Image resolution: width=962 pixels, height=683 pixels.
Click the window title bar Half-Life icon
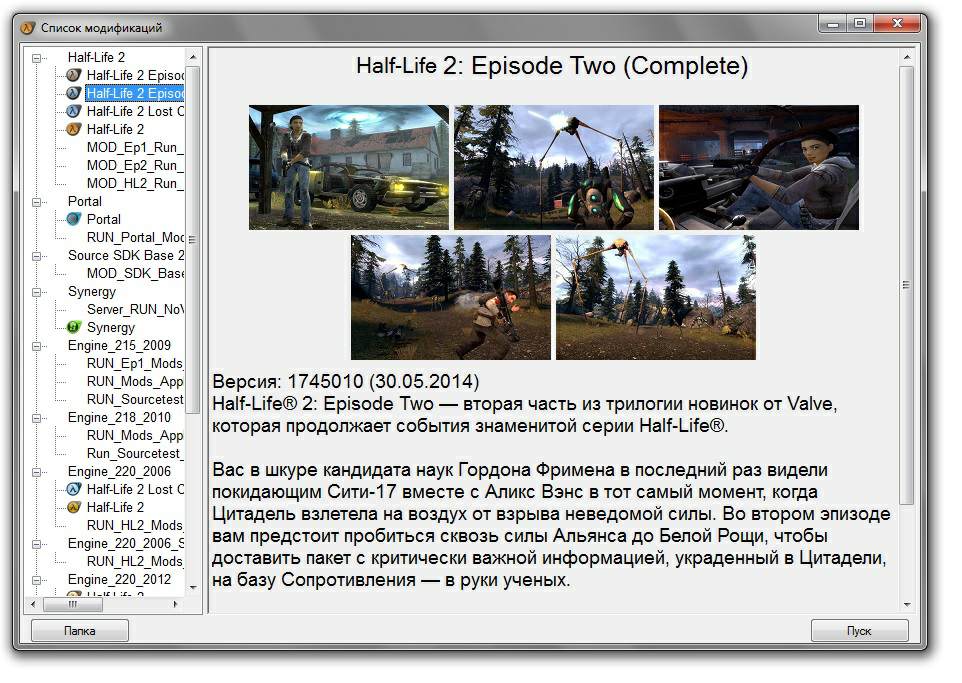[x=27, y=27]
